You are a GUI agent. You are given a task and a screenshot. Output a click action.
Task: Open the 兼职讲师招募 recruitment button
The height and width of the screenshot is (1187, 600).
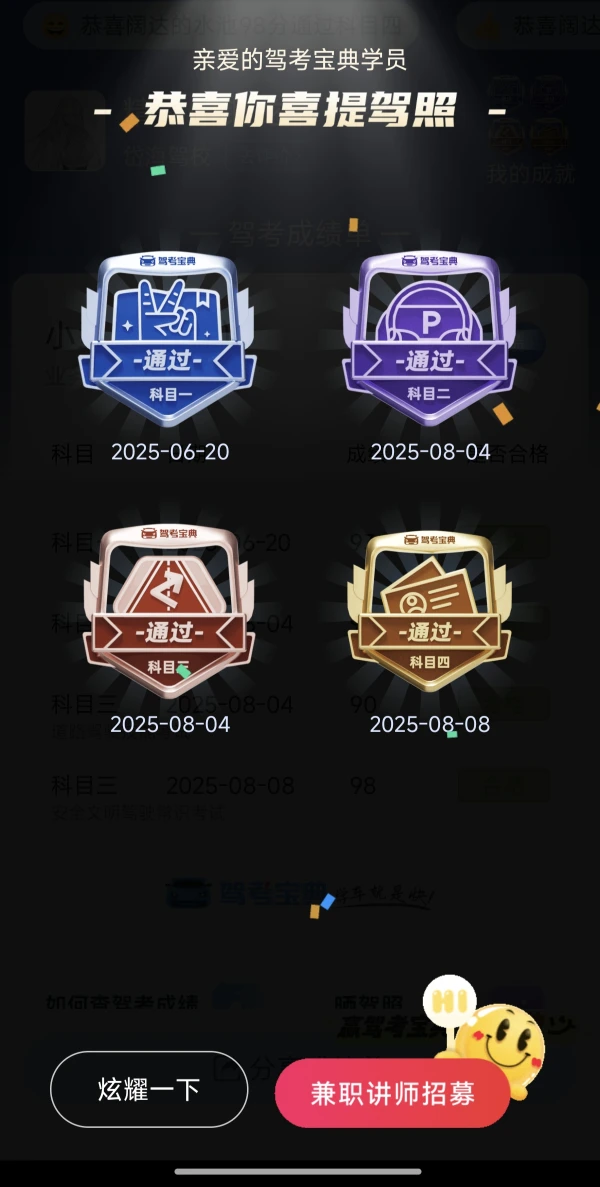tap(393, 1092)
